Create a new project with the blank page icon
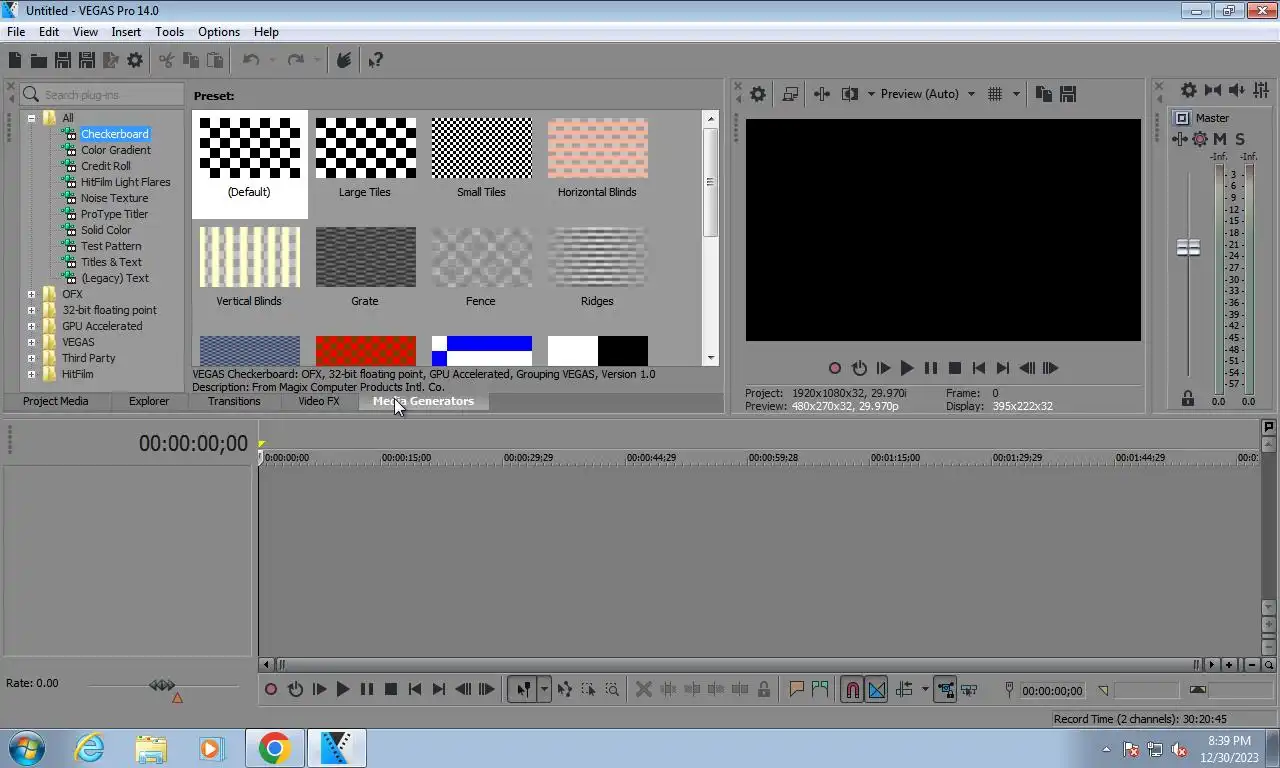The image size is (1280, 768). tap(15, 61)
